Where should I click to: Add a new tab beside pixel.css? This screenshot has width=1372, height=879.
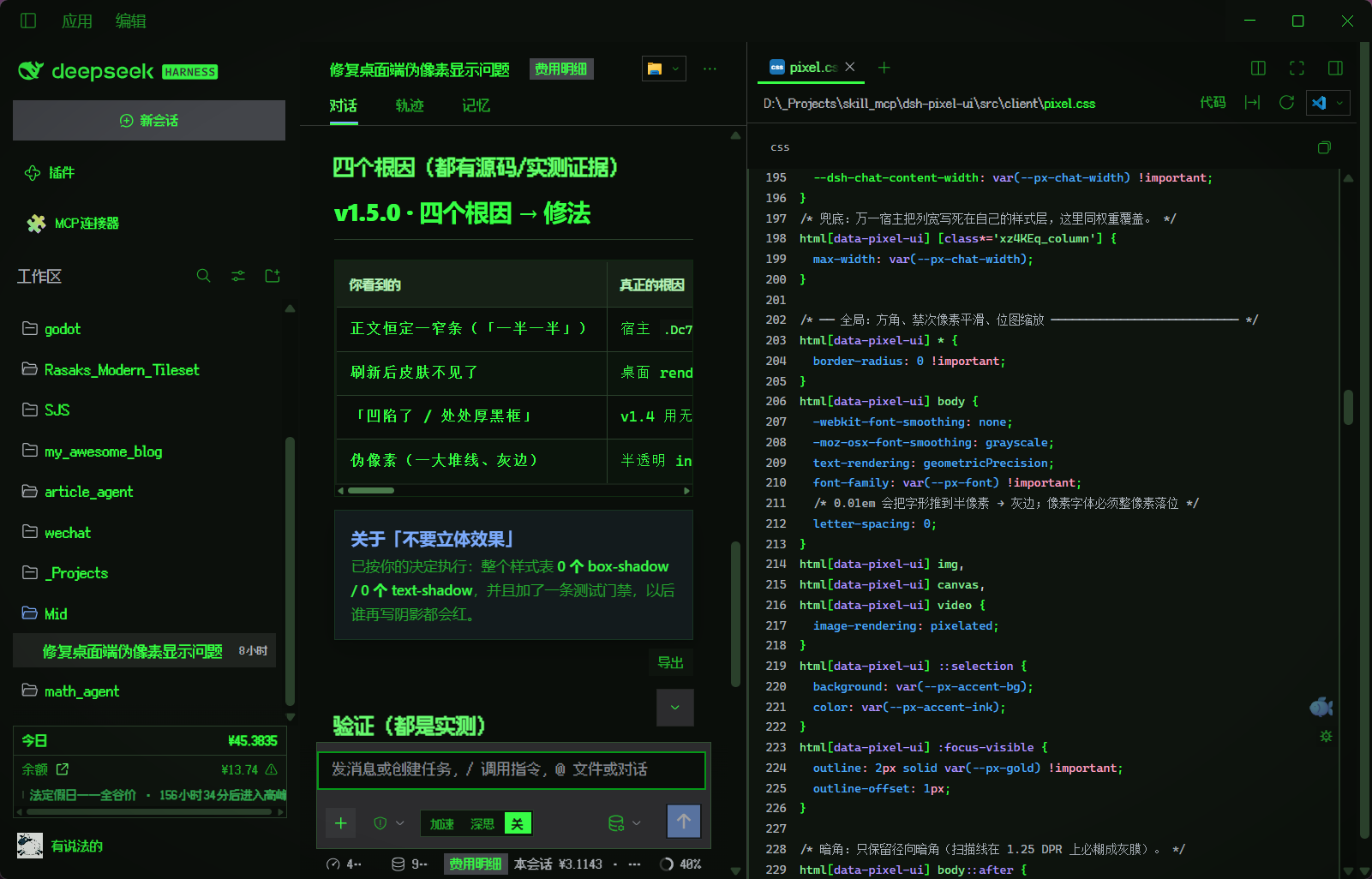point(884,68)
